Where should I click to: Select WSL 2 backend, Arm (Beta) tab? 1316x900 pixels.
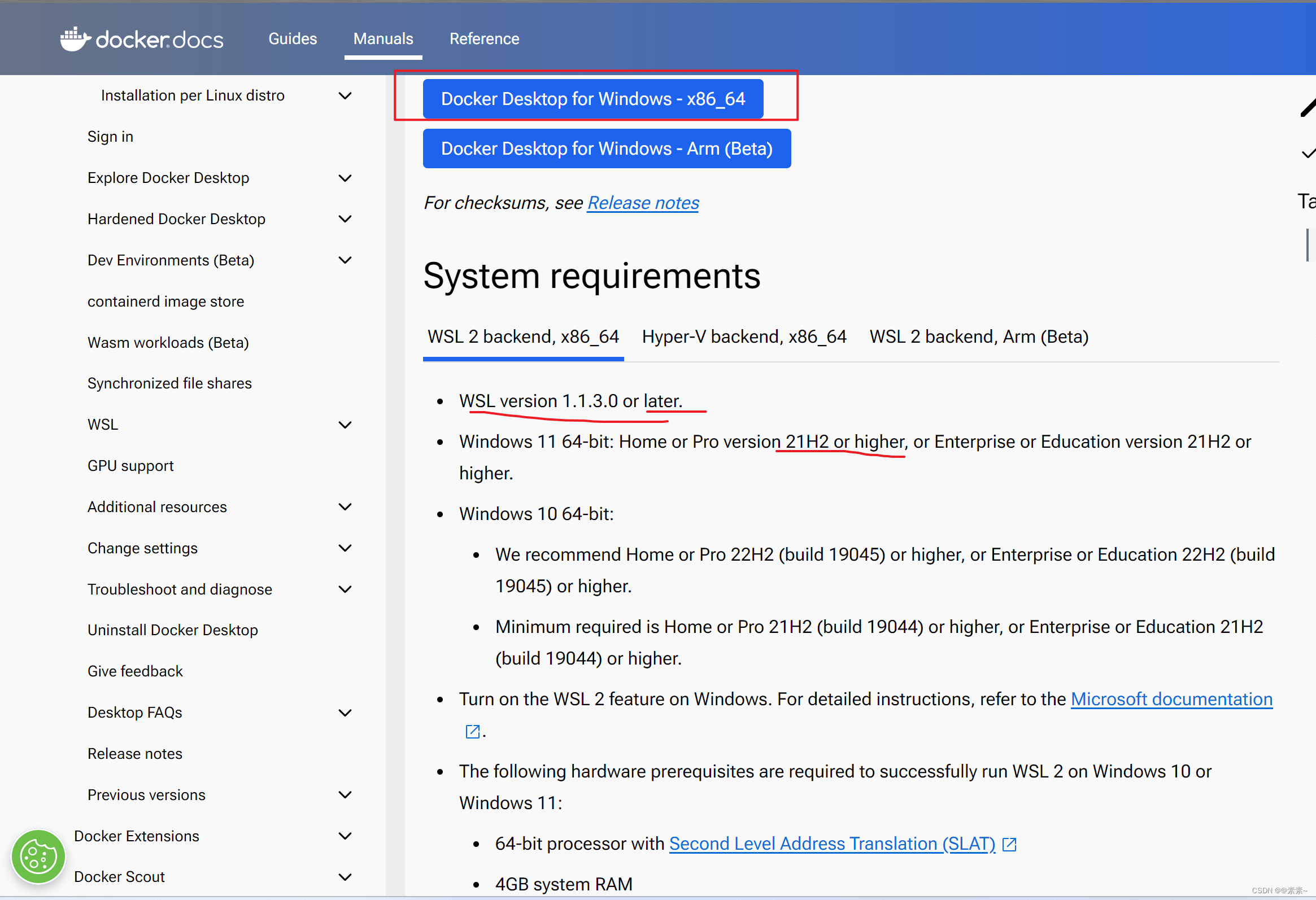pos(978,337)
